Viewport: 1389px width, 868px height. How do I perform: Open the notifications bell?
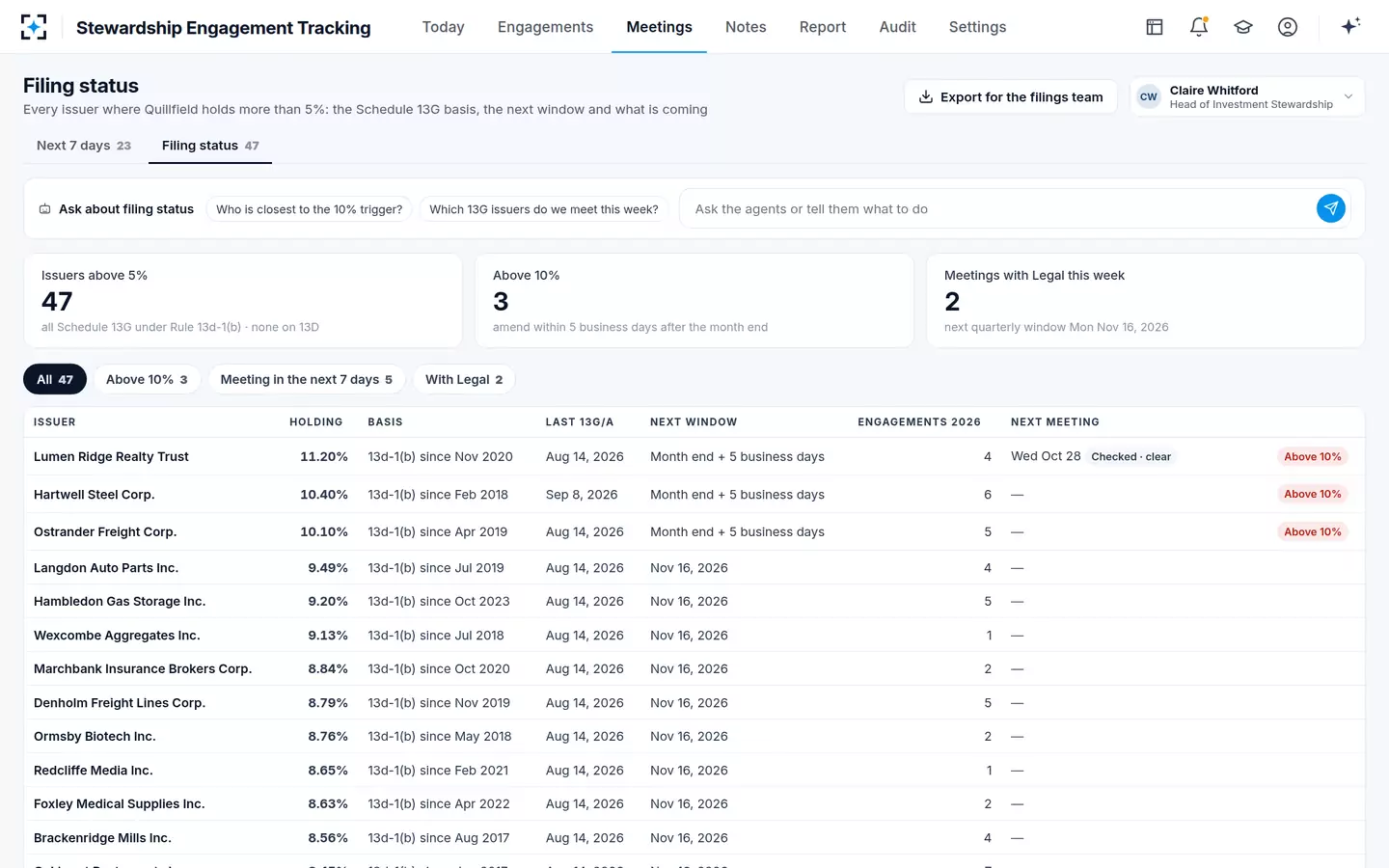(x=1199, y=27)
